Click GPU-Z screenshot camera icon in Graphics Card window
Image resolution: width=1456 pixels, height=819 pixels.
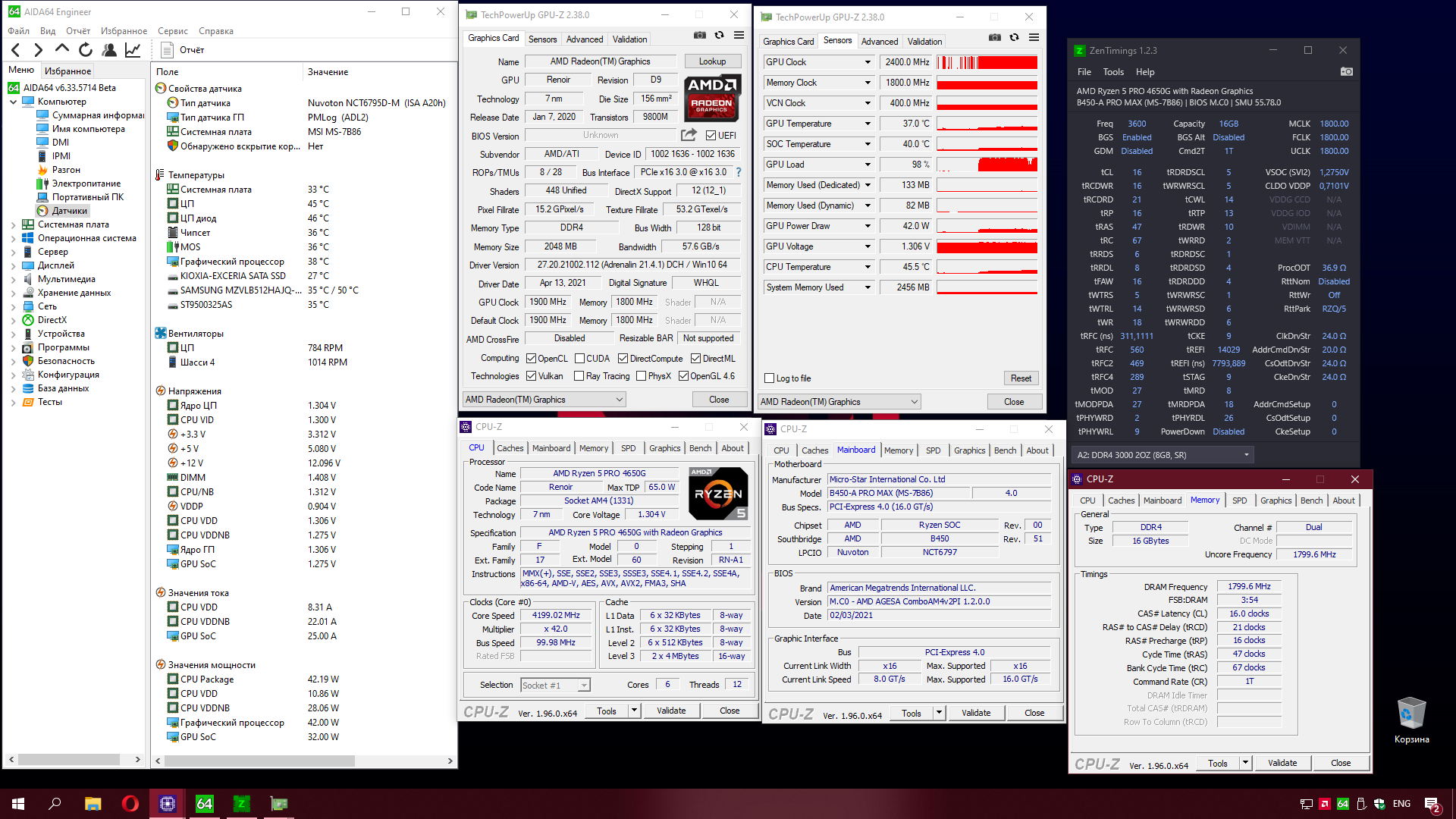699,36
